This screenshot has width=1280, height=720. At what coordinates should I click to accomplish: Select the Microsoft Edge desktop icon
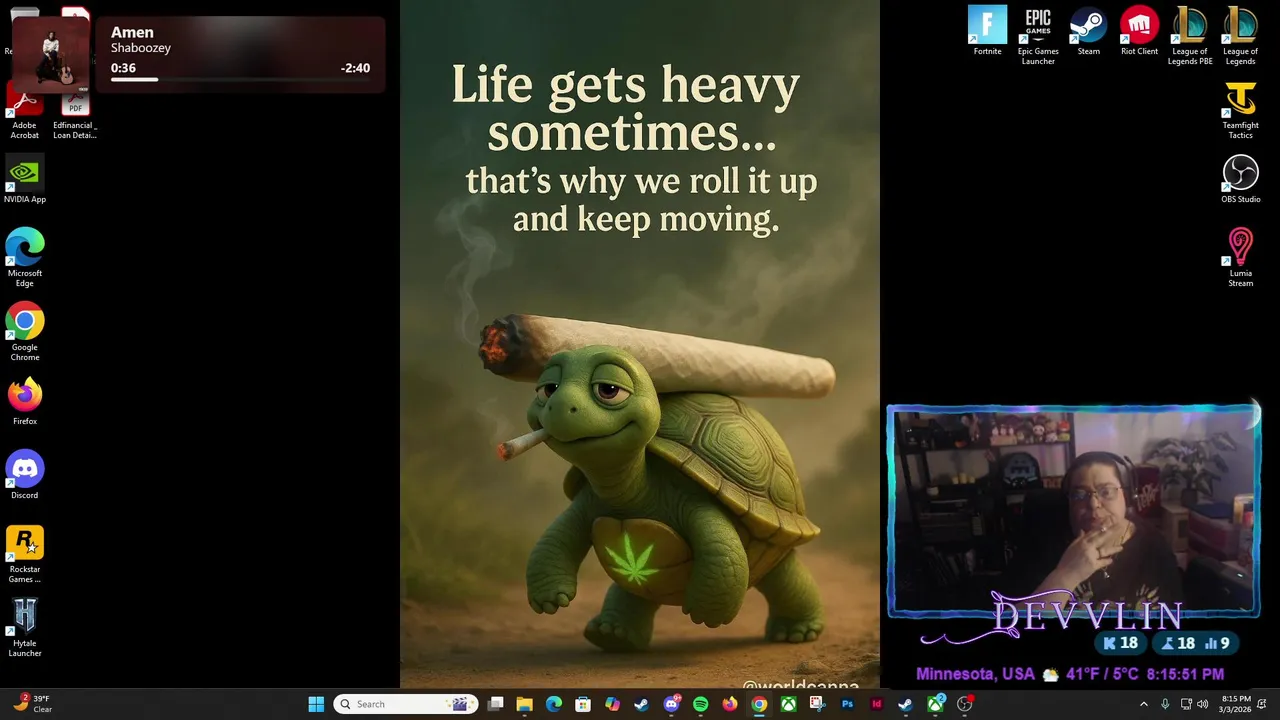tap(25, 258)
